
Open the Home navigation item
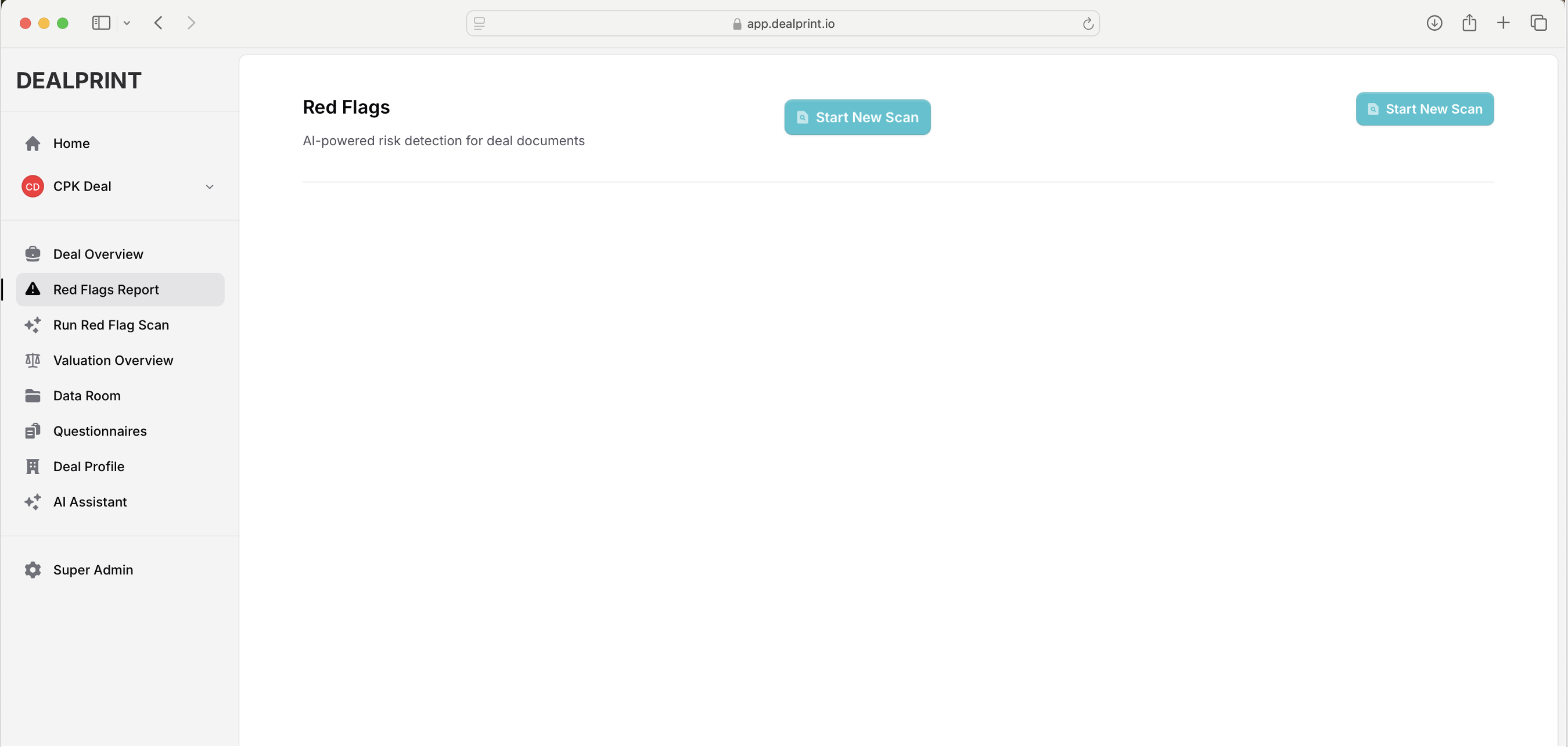[71, 143]
